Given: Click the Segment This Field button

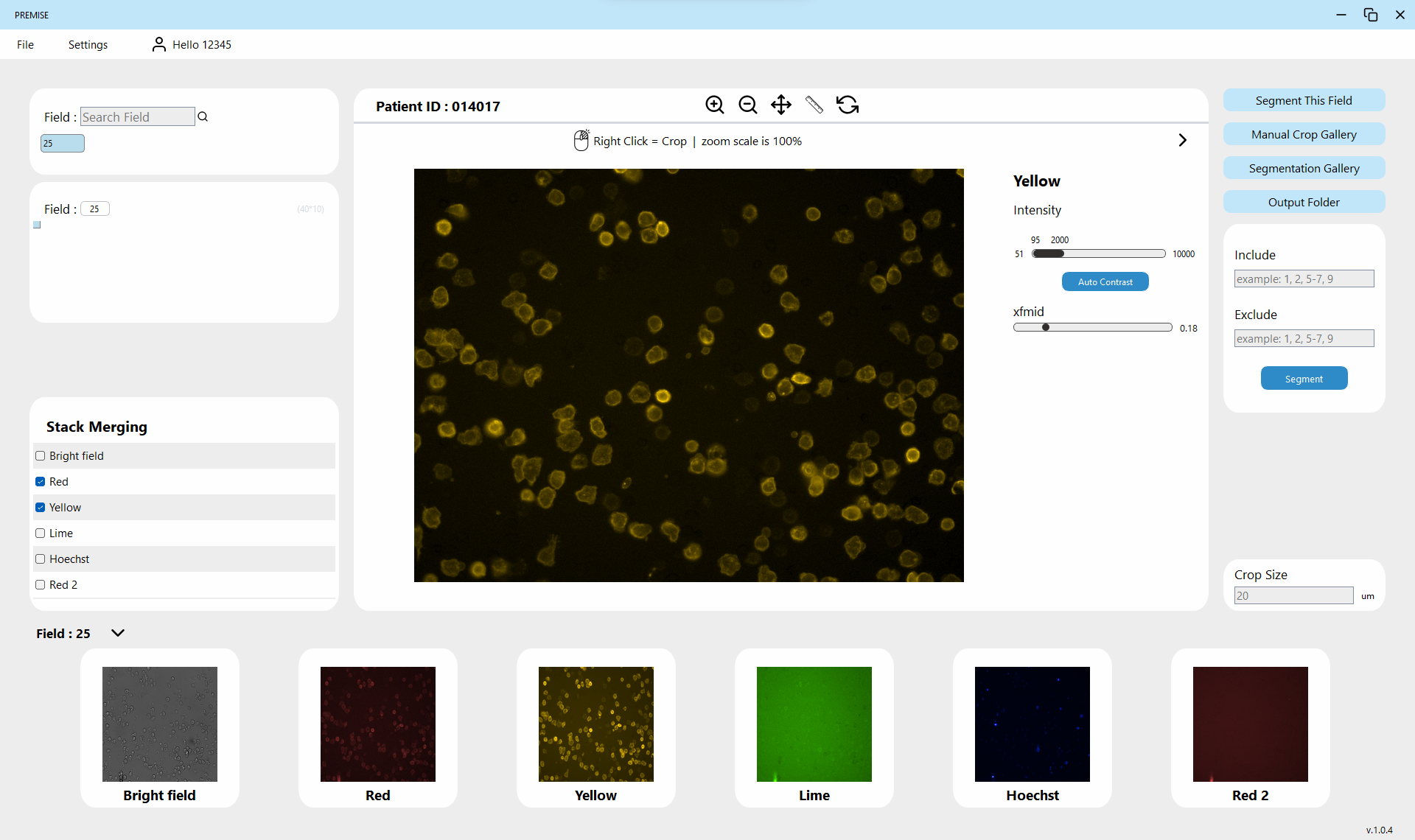Looking at the screenshot, I should tap(1303, 101).
